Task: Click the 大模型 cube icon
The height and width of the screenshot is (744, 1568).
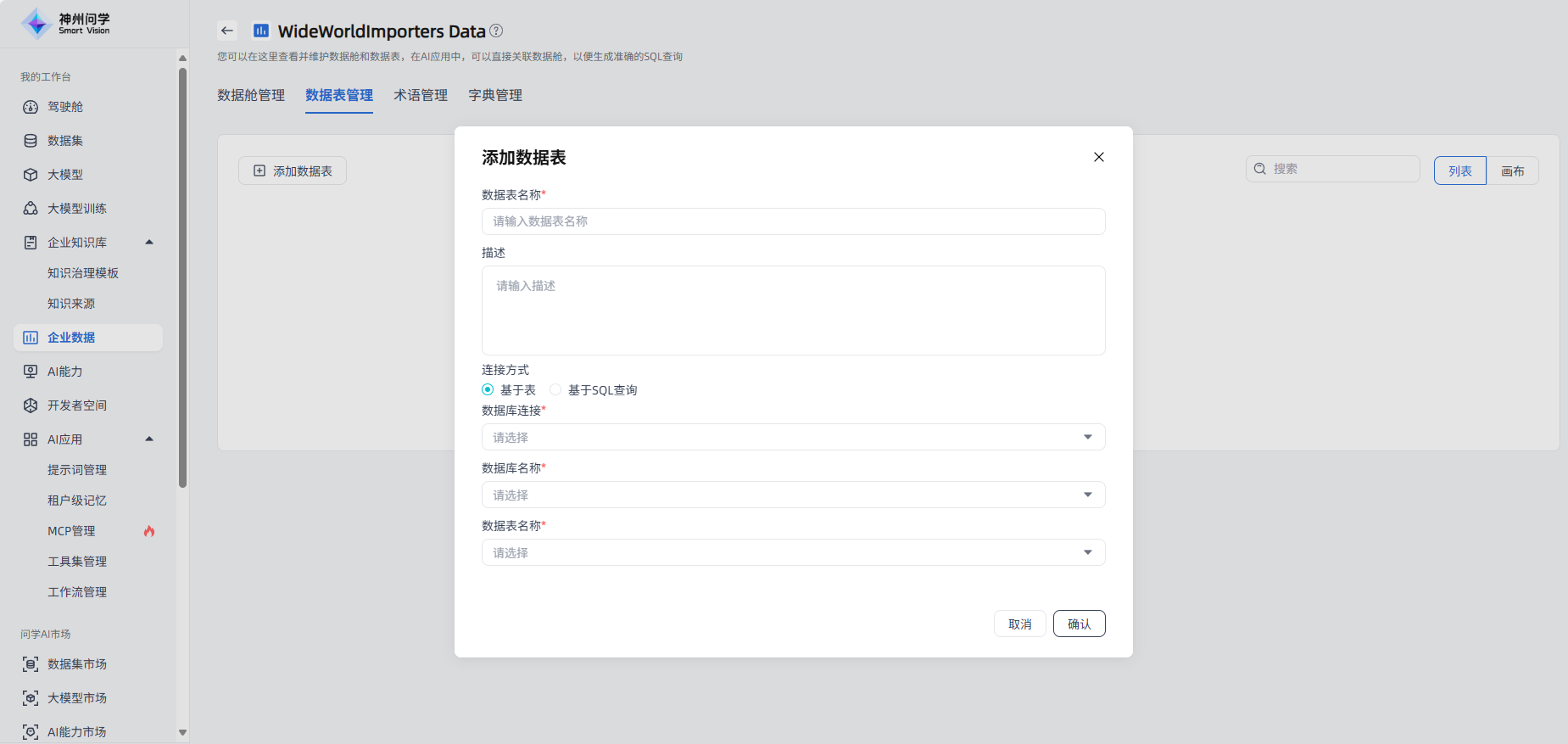Action: click(31, 175)
